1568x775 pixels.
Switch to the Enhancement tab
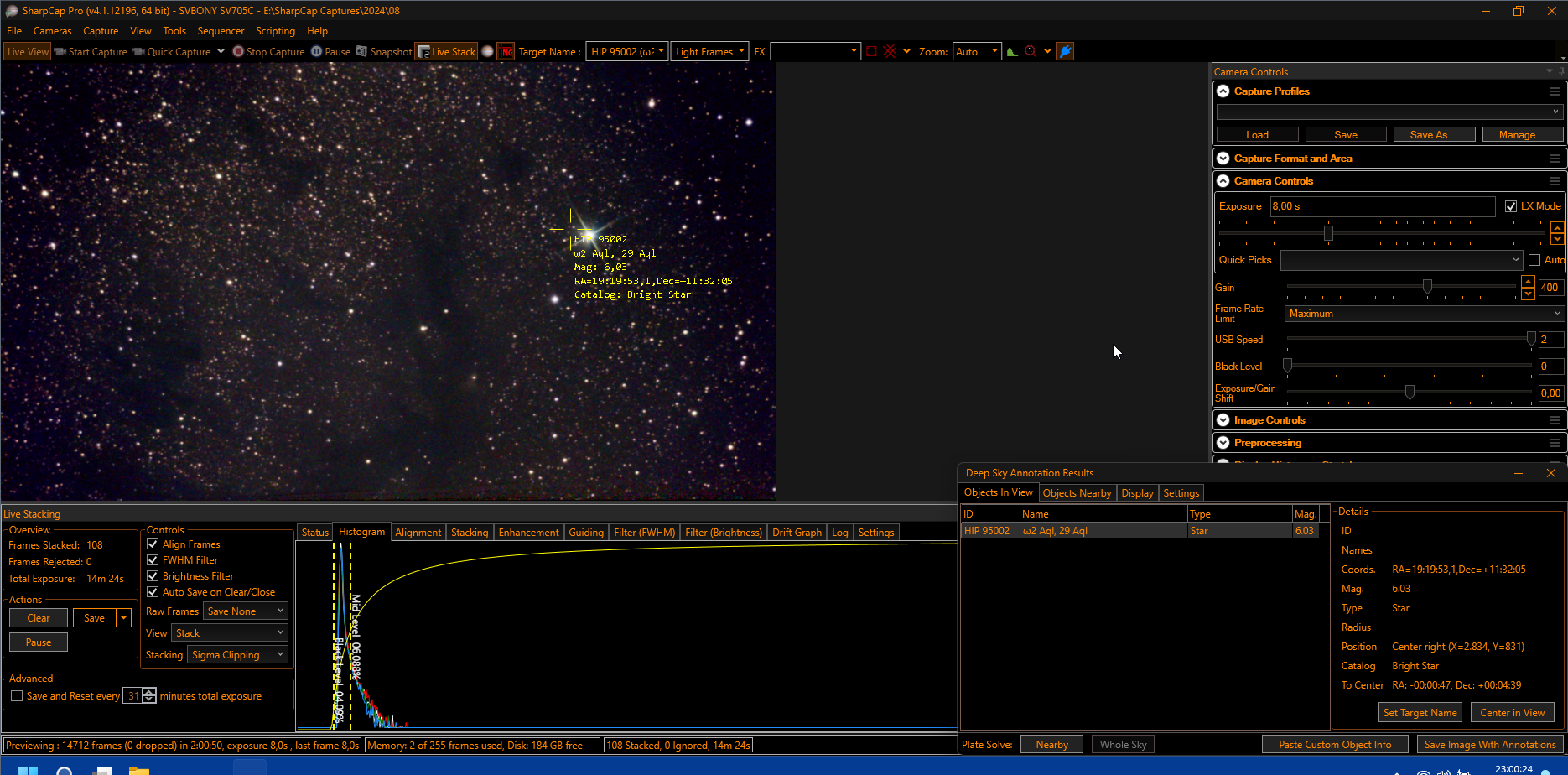(528, 533)
